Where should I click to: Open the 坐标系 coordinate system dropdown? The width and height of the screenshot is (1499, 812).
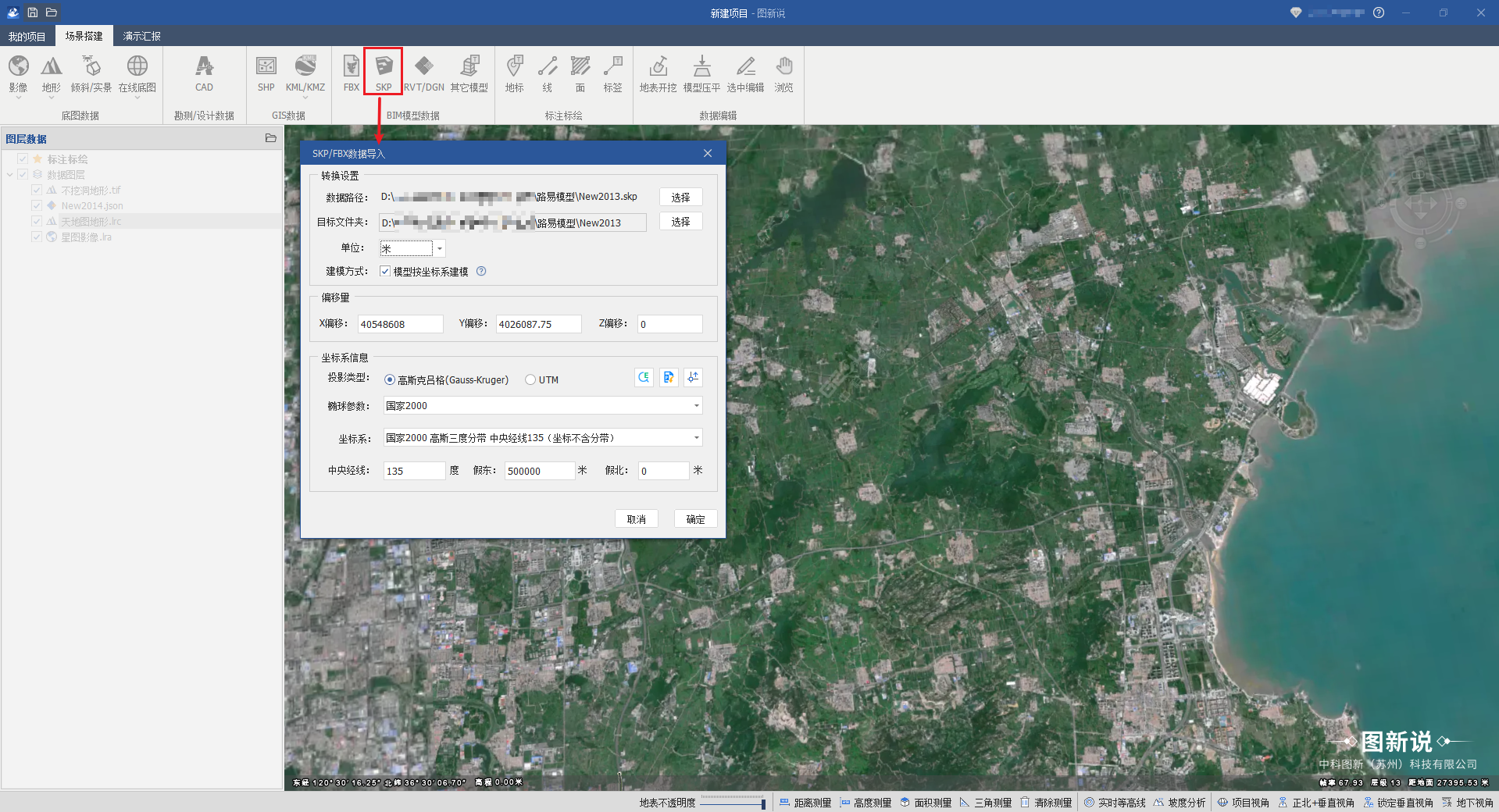(x=696, y=438)
